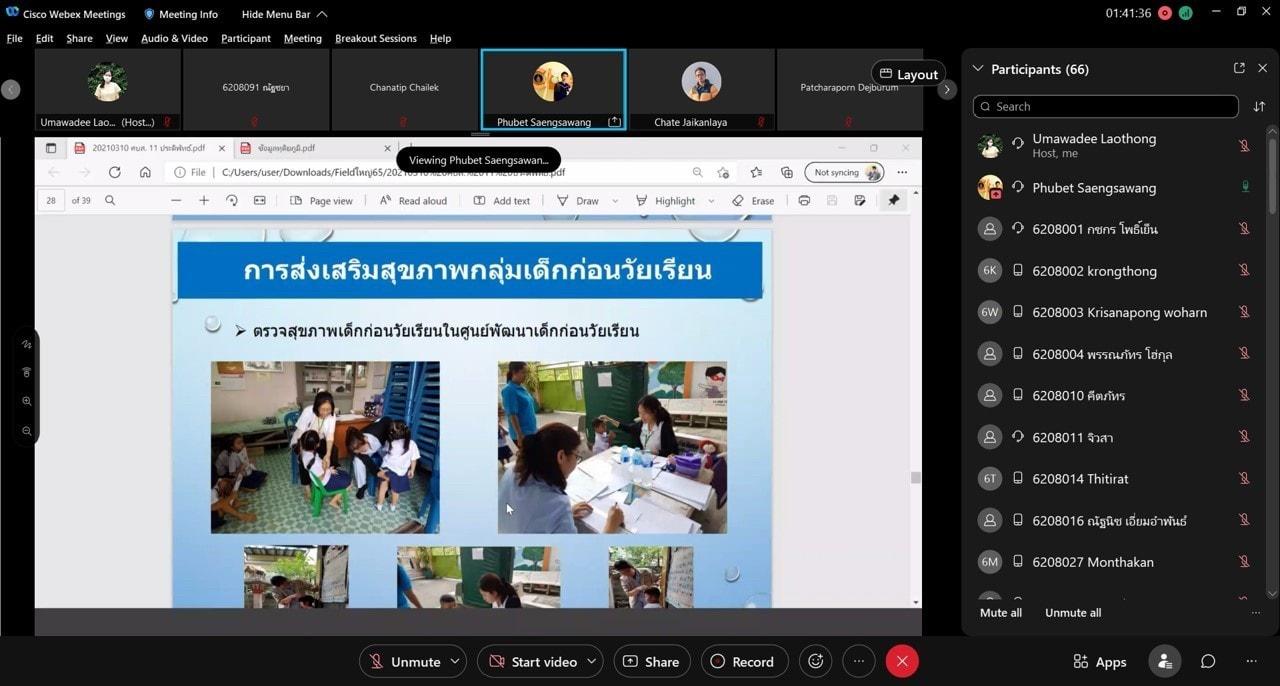Show next video thumbnails with right arrow
This screenshot has height=686, width=1280.
pyautogui.click(x=947, y=89)
